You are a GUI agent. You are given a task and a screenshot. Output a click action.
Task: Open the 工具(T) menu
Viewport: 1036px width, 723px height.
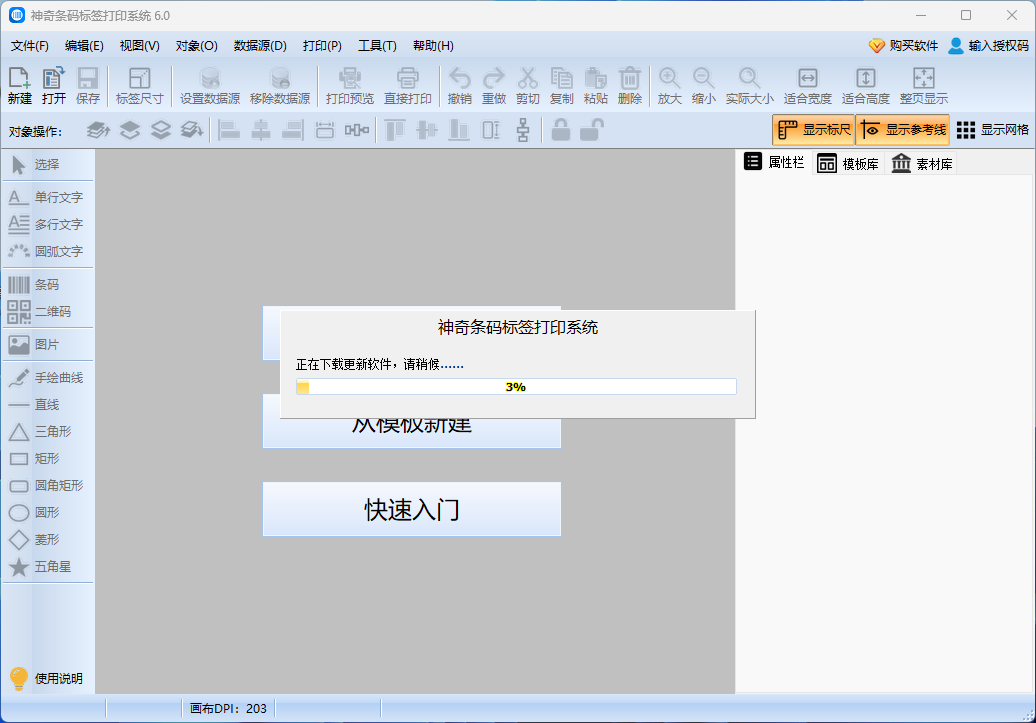point(377,46)
